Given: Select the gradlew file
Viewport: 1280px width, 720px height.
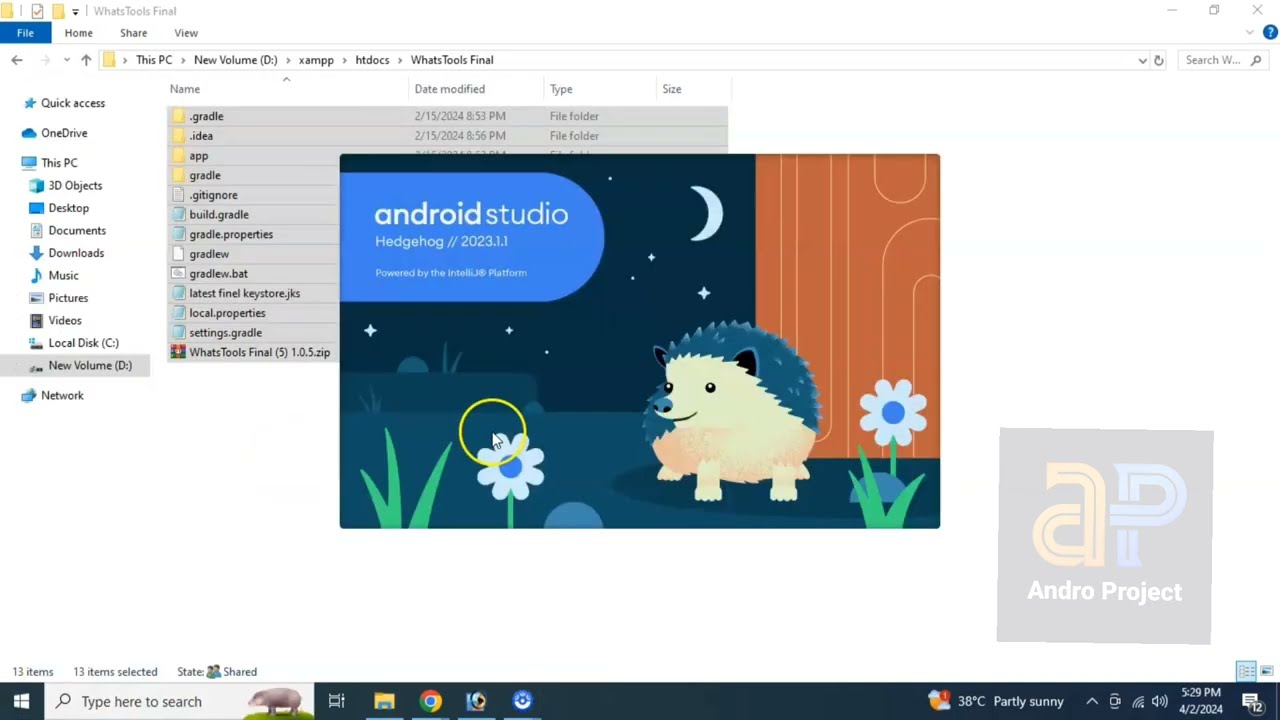Looking at the screenshot, I should tap(209, 254).
